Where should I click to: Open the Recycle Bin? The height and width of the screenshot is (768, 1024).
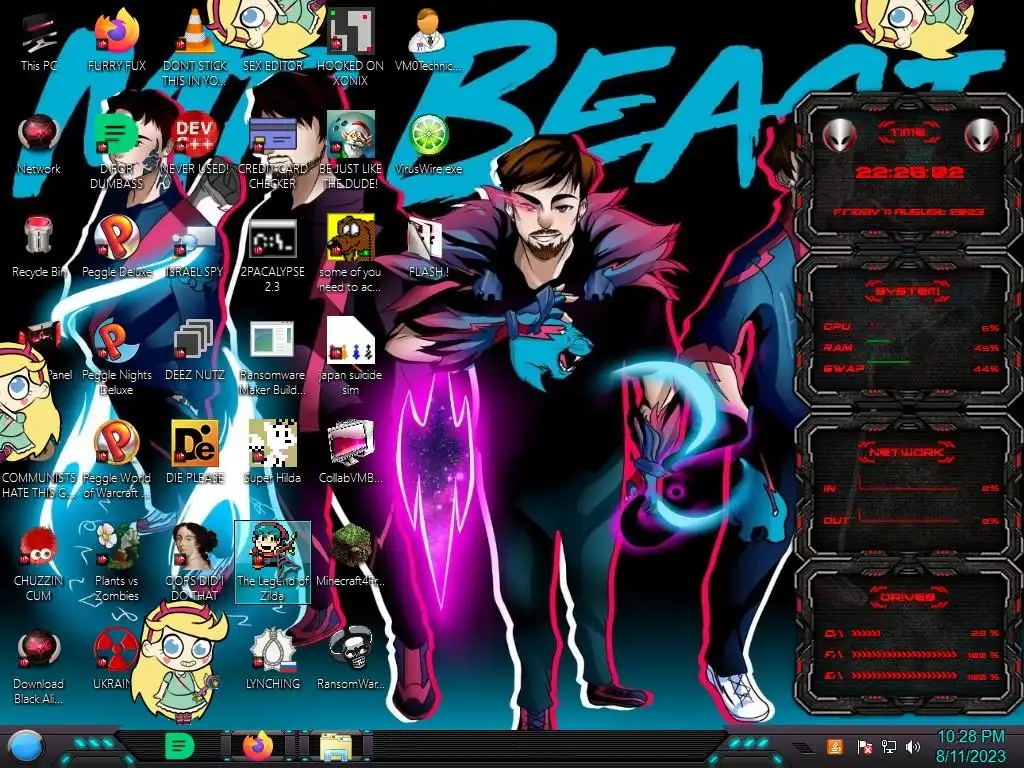point(39,247)
